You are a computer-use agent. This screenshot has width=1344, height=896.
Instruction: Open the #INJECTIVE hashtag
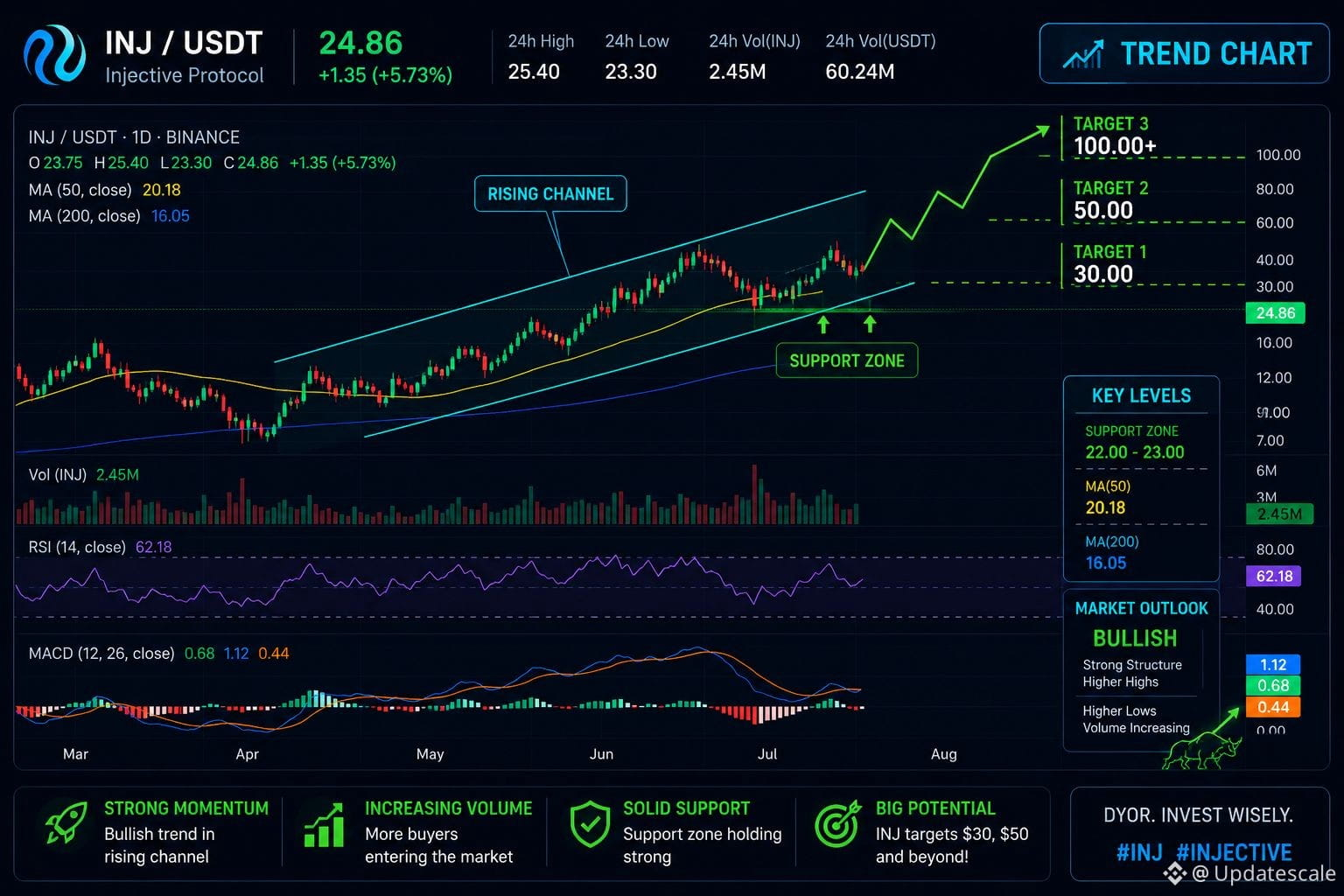click(1234, 852)
